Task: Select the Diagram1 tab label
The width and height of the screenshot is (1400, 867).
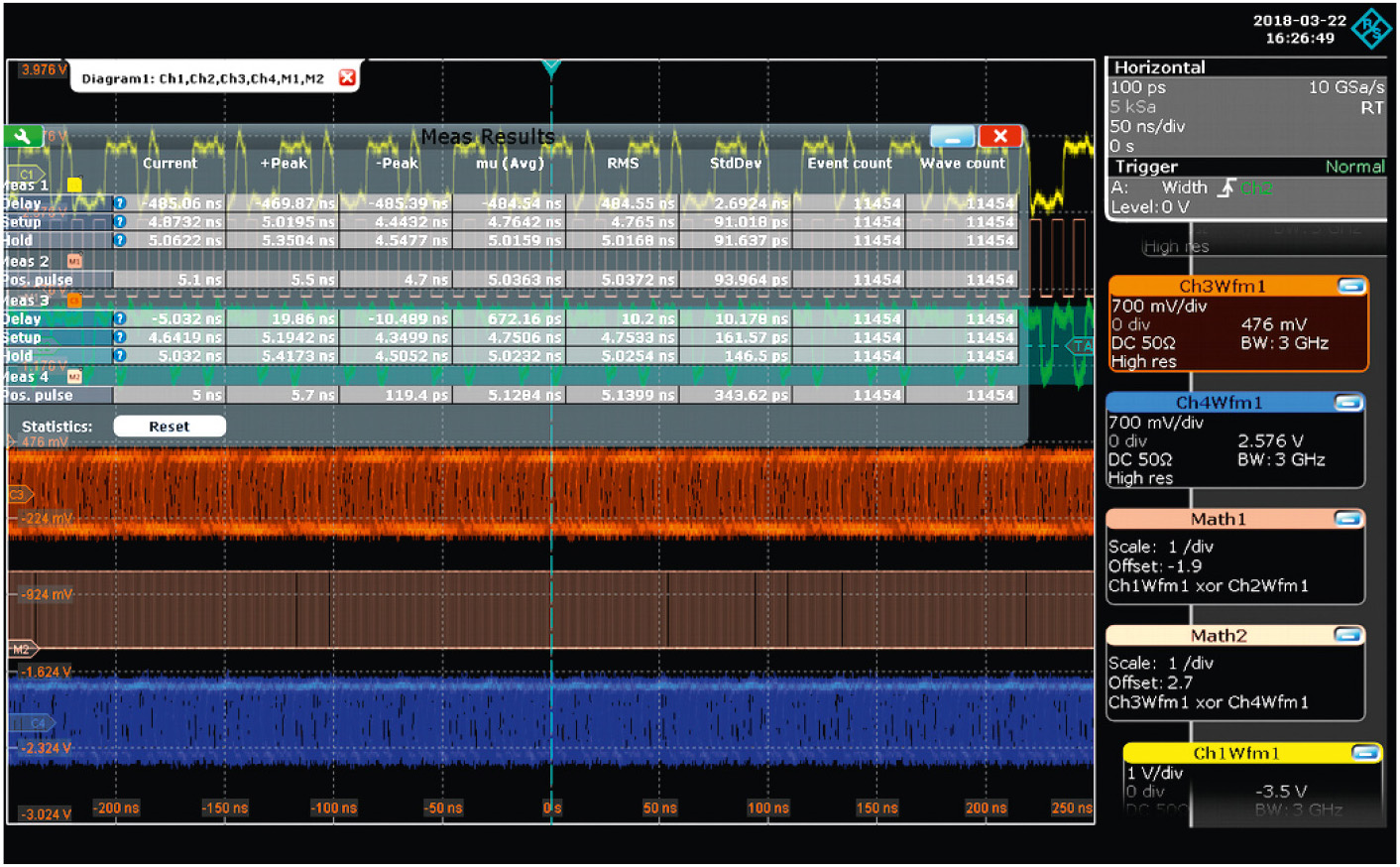Action: (202, 78)
